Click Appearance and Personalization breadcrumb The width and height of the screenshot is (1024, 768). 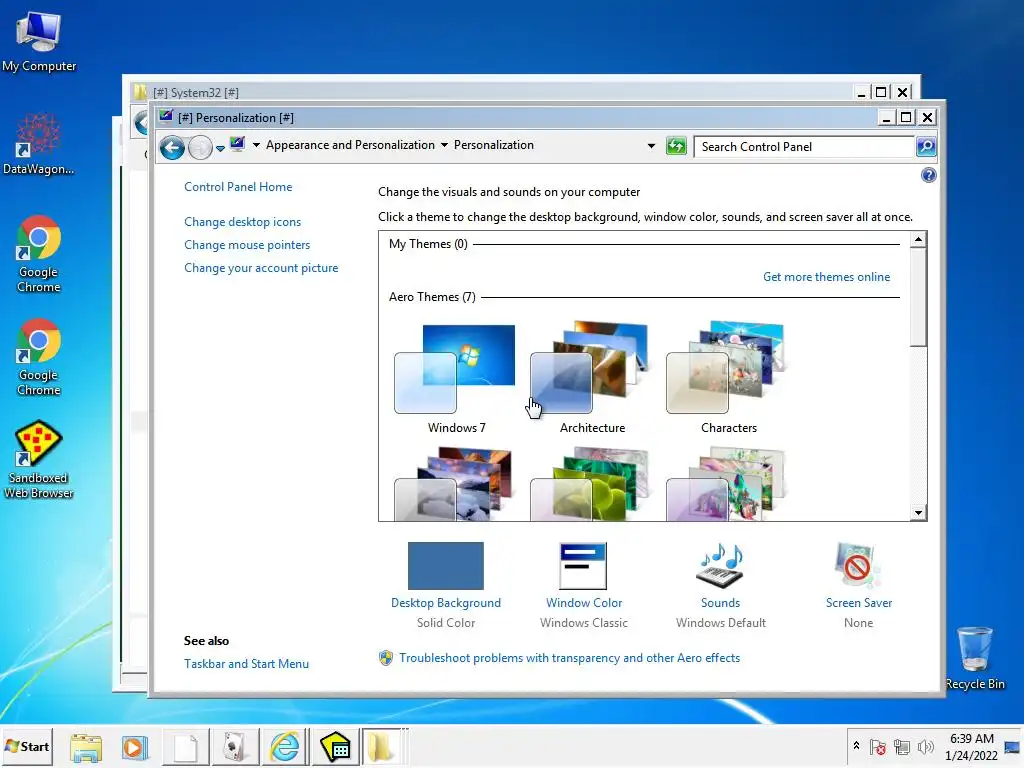tap(350, 145)
